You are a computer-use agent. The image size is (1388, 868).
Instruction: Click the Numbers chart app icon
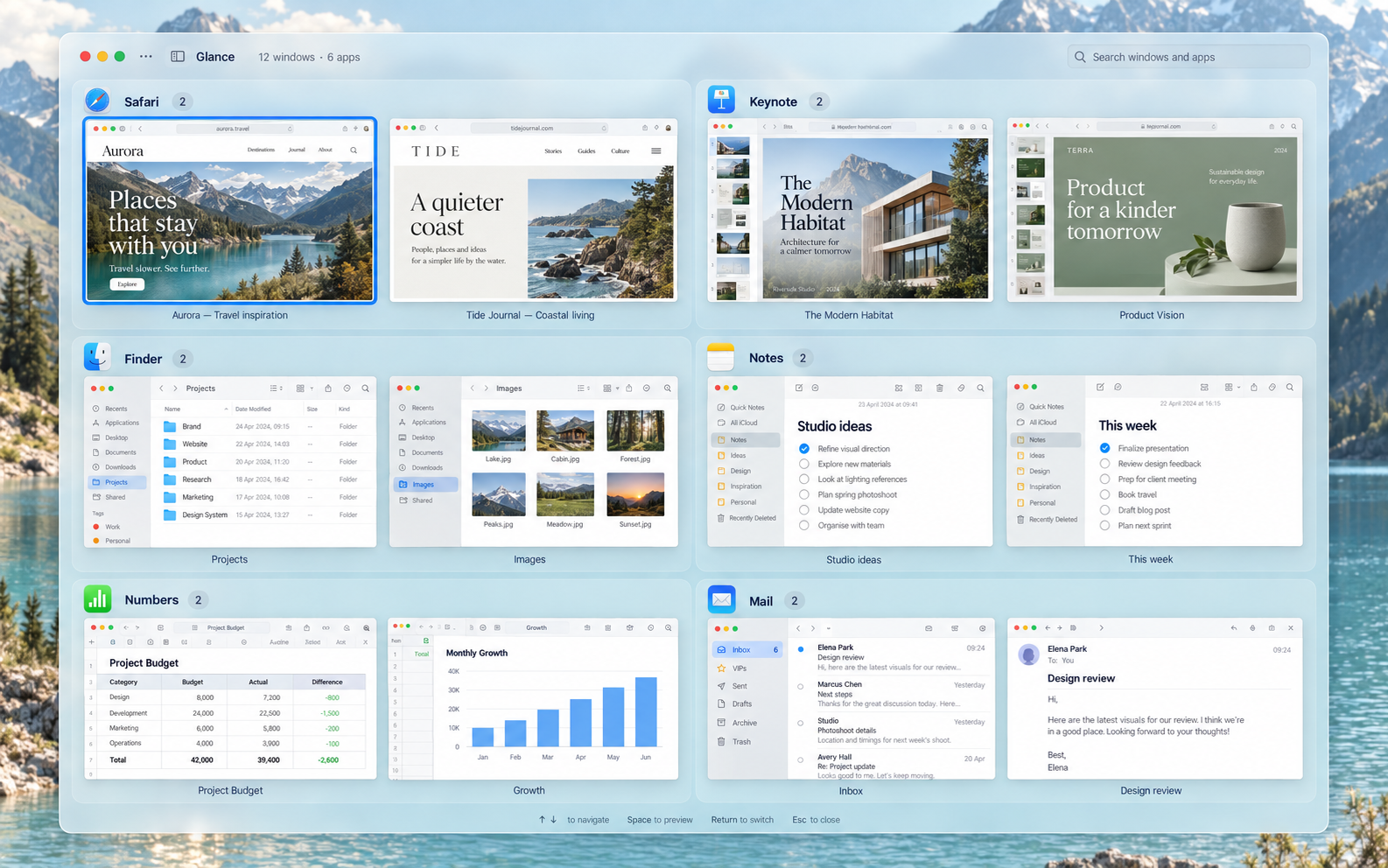pos(97,599)
